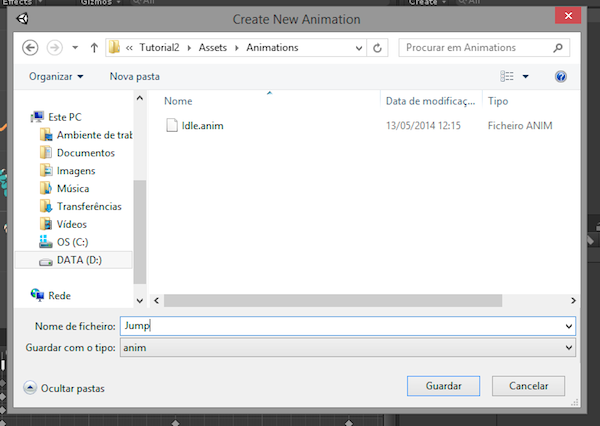Select Animations in the breadcrumb path
Image resolution: width=600 pixels, height=426 pixels.
[x=272, y=47]
